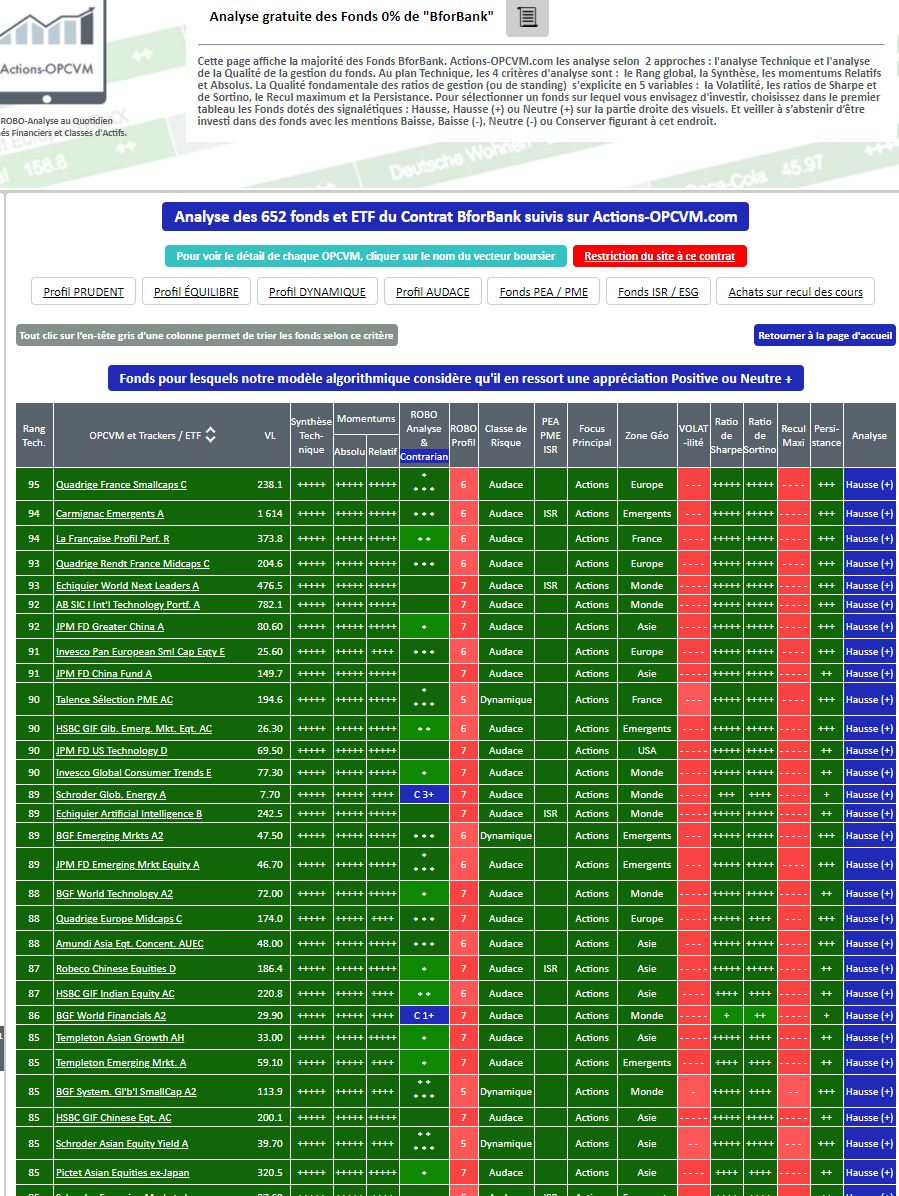The width and height of the screenshot is (899, 1196).
Task: Click the sort arrows beside OPCVM et Trackers / ETF
Action: point(210,435)
